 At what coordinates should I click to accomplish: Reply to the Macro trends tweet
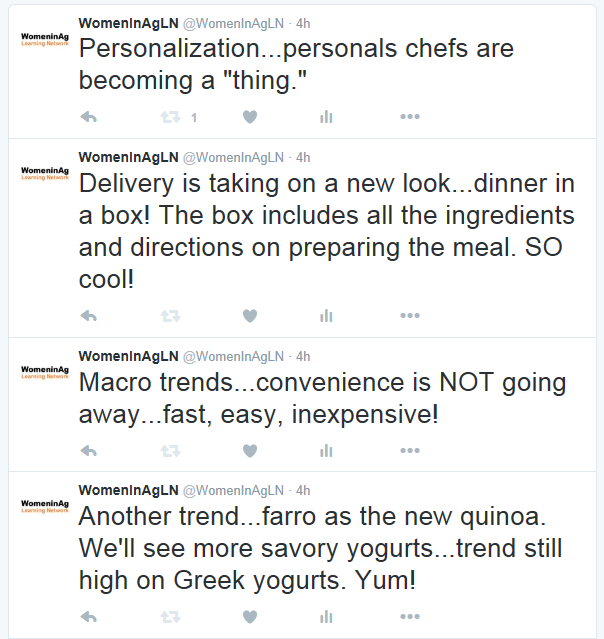[88, 450]
